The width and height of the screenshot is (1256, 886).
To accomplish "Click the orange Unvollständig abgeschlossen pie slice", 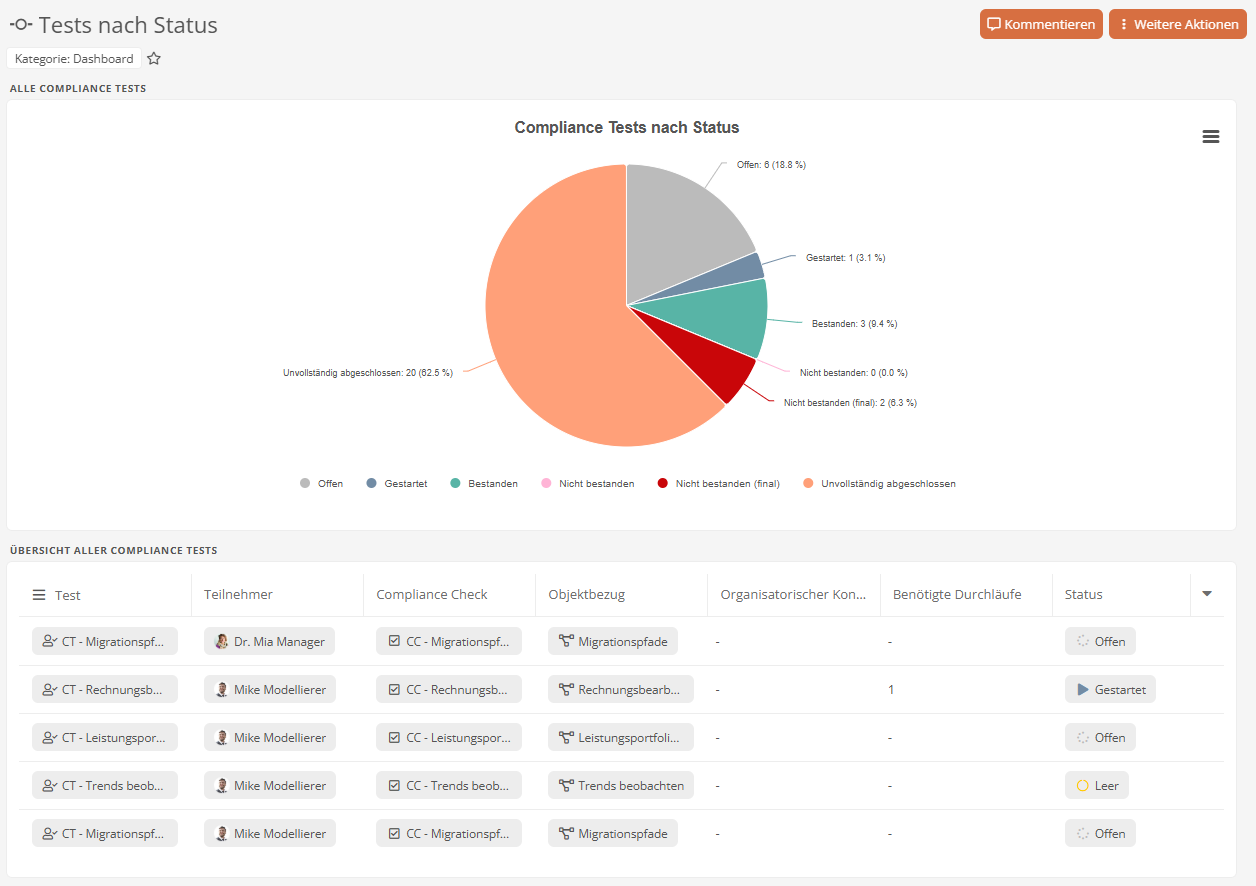I will tap(560, 330).
